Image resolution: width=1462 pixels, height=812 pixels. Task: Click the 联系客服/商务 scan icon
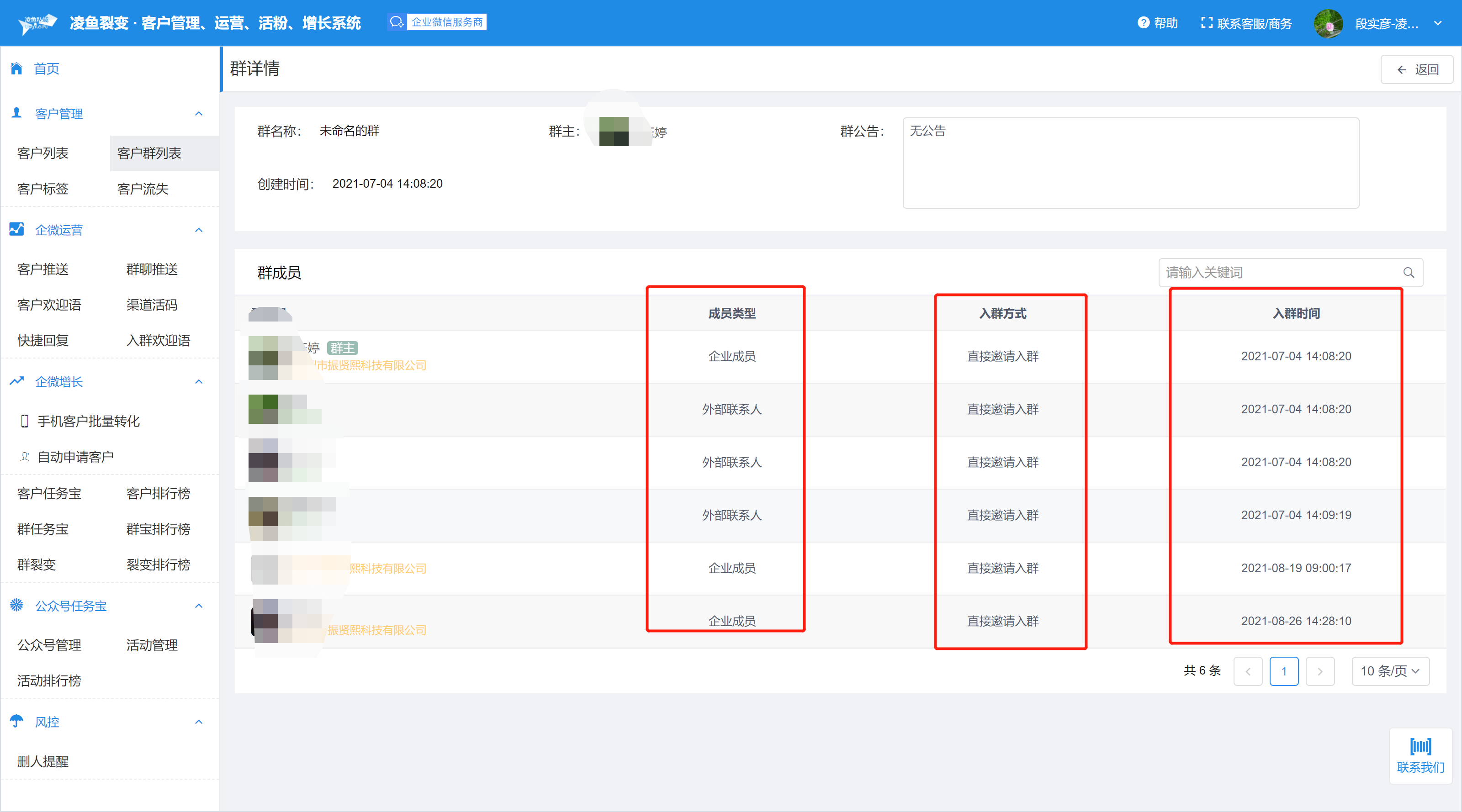pyautogui.click(x=1207, y=23)
